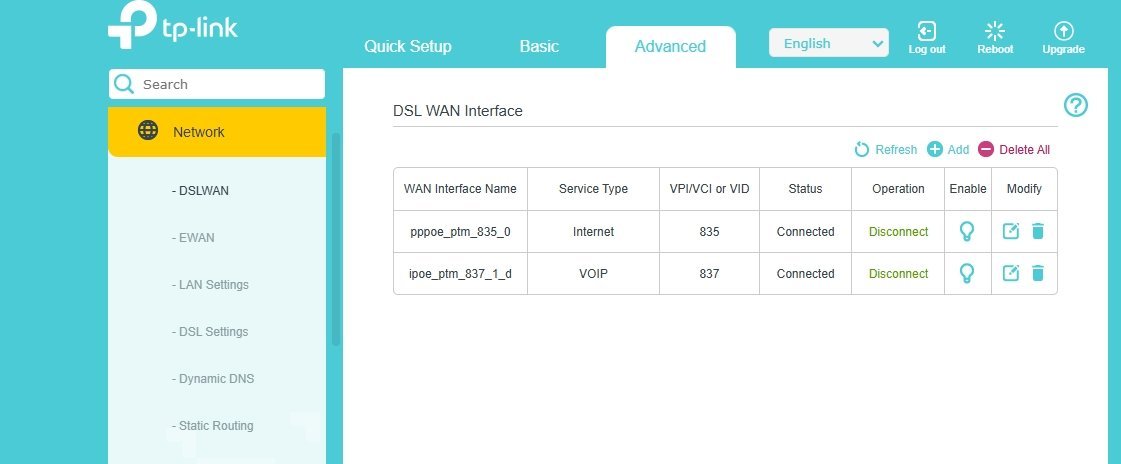Click the Network globe icon
This screenshot has height=464, width=1121.
click(x=148, y=130)
